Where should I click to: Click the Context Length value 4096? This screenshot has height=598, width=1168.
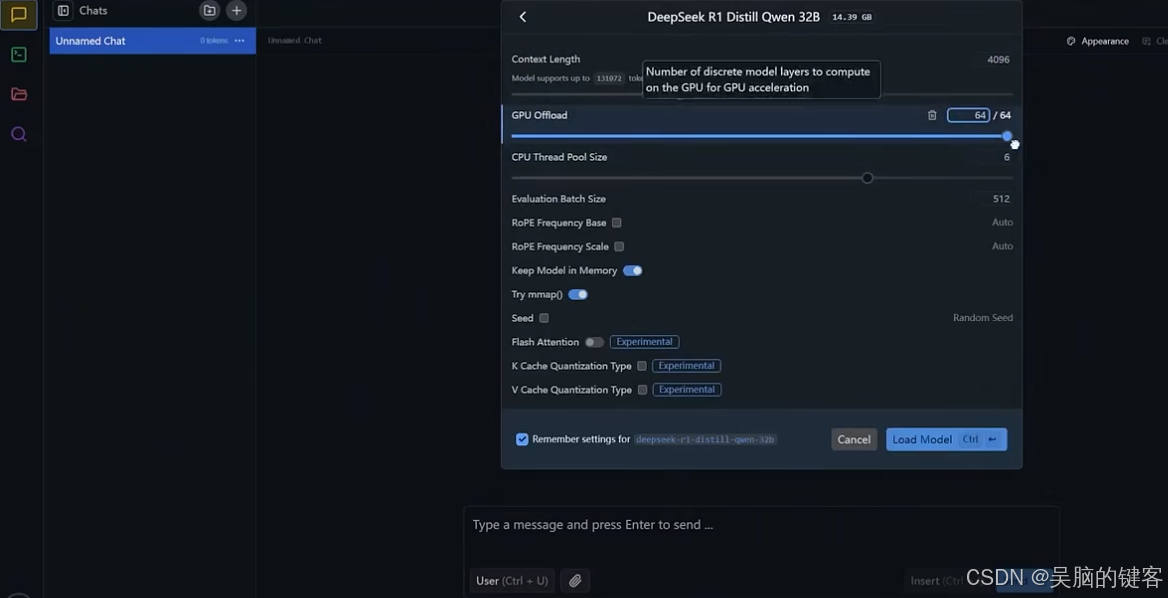coord(998,60)
